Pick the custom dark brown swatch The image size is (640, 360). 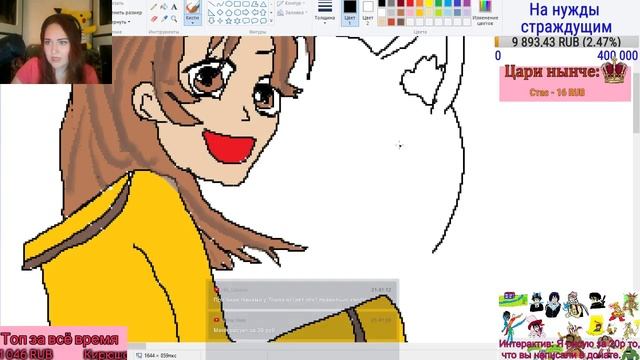(401, 22)
